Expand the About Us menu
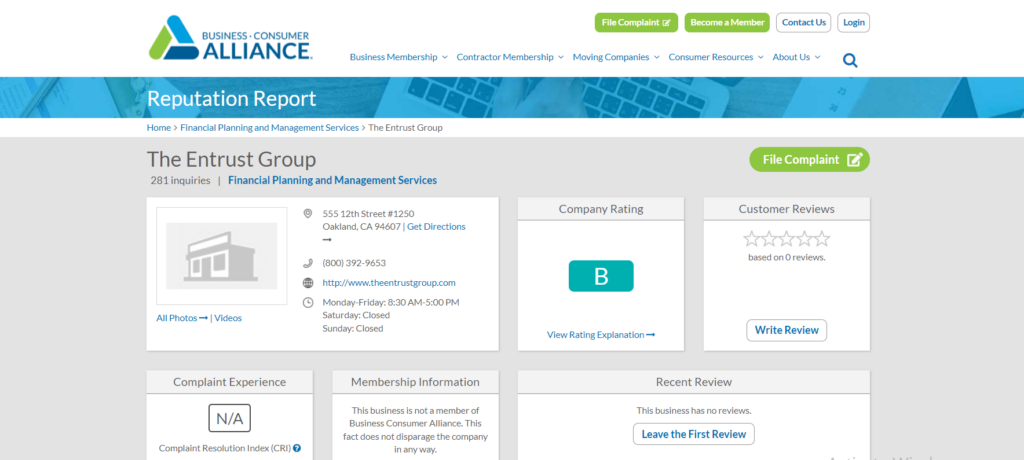The height and width of the screenshot is (460, 1024). [796, 57]
